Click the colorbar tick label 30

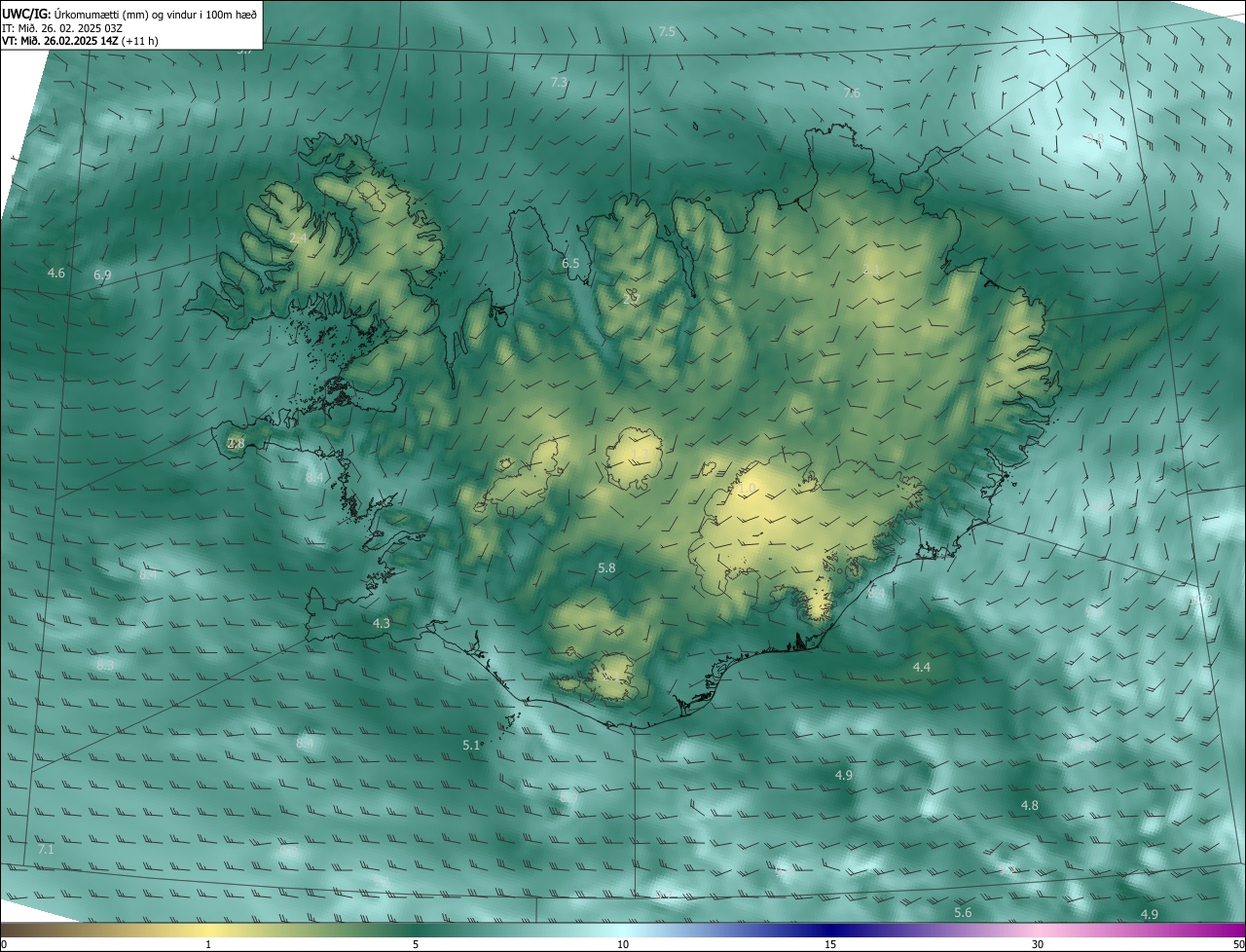click(1038, 945)
